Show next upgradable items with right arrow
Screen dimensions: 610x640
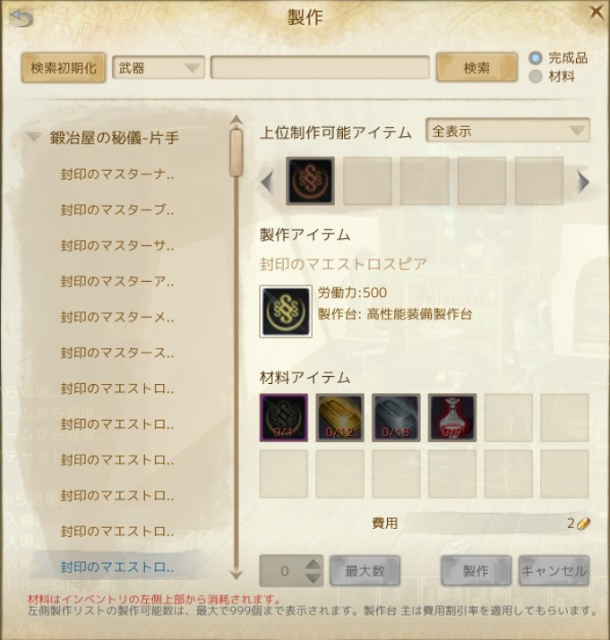pyautogui.click(x=583, y=182)
